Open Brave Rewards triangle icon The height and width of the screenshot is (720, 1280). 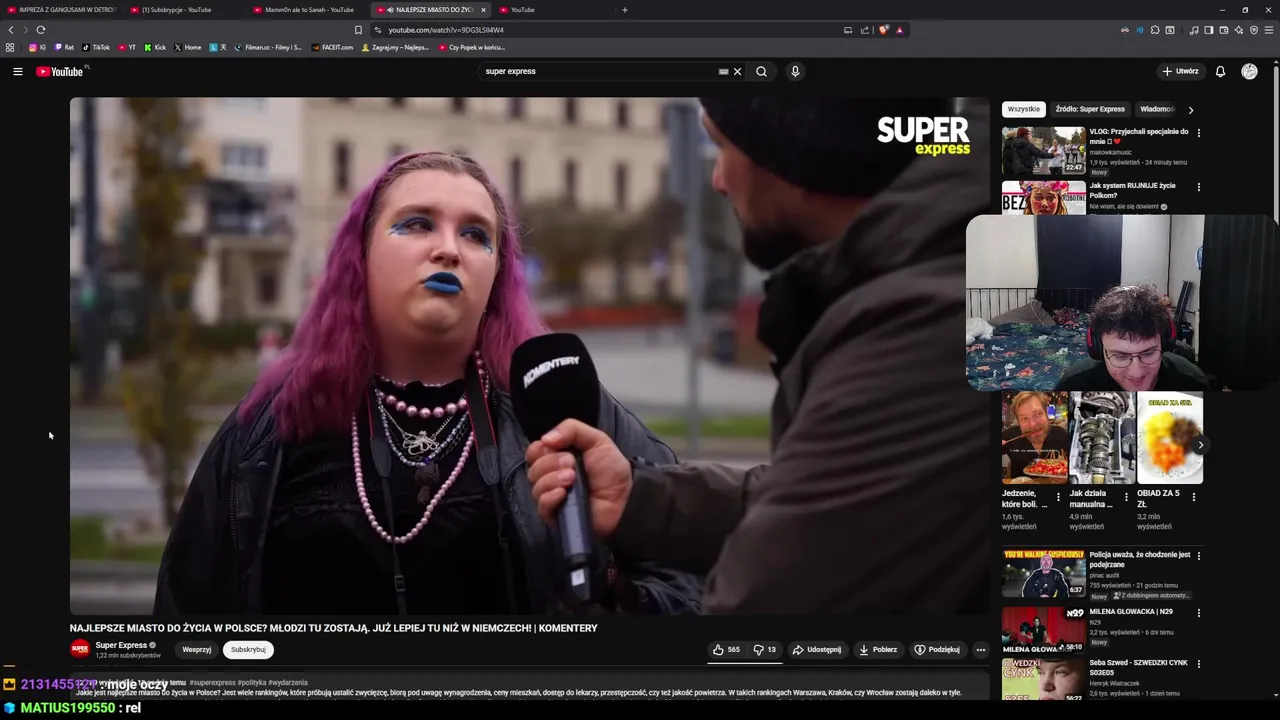coord(899,30)
